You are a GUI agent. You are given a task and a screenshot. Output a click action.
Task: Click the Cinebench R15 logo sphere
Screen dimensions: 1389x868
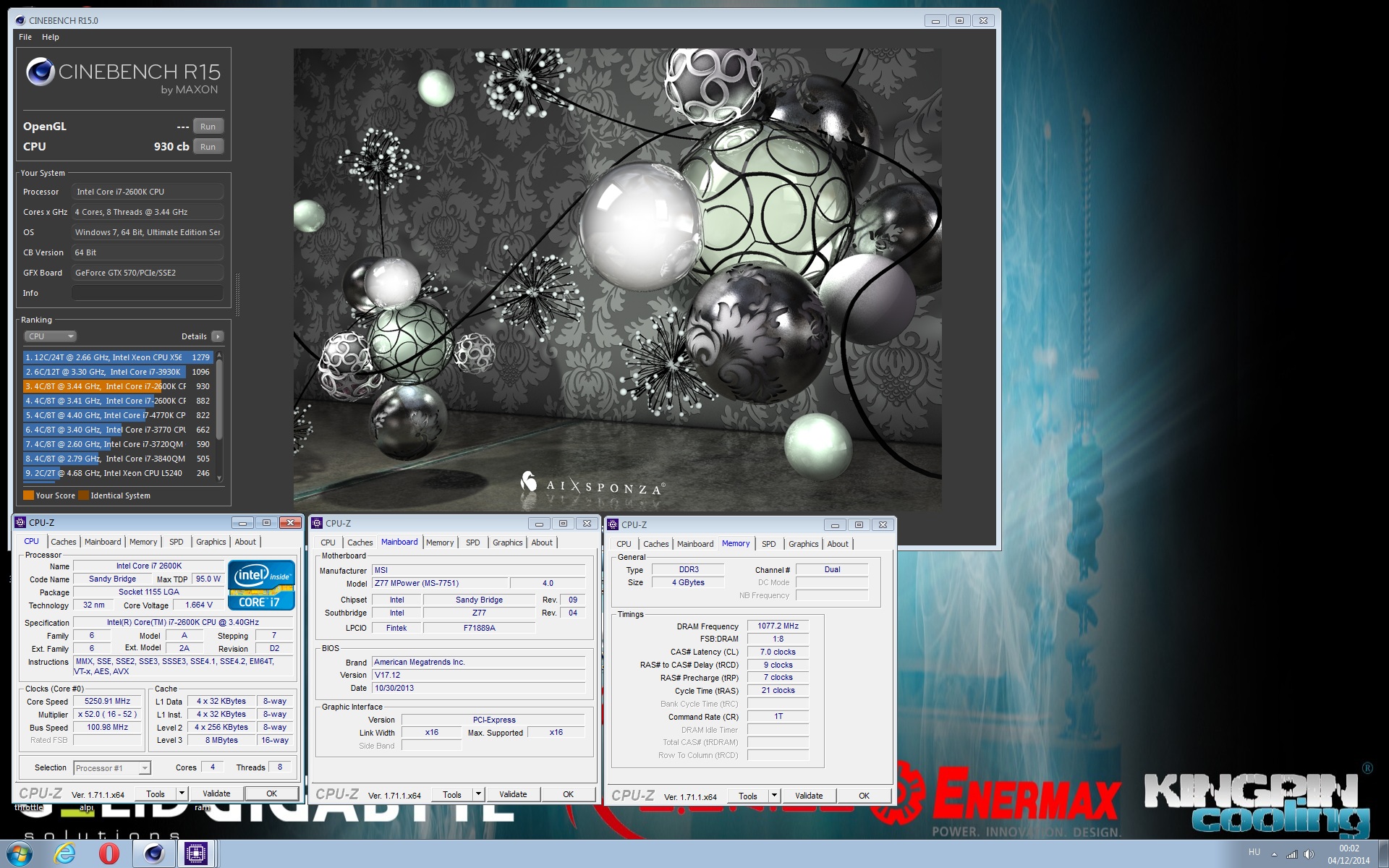click(41, 72)
